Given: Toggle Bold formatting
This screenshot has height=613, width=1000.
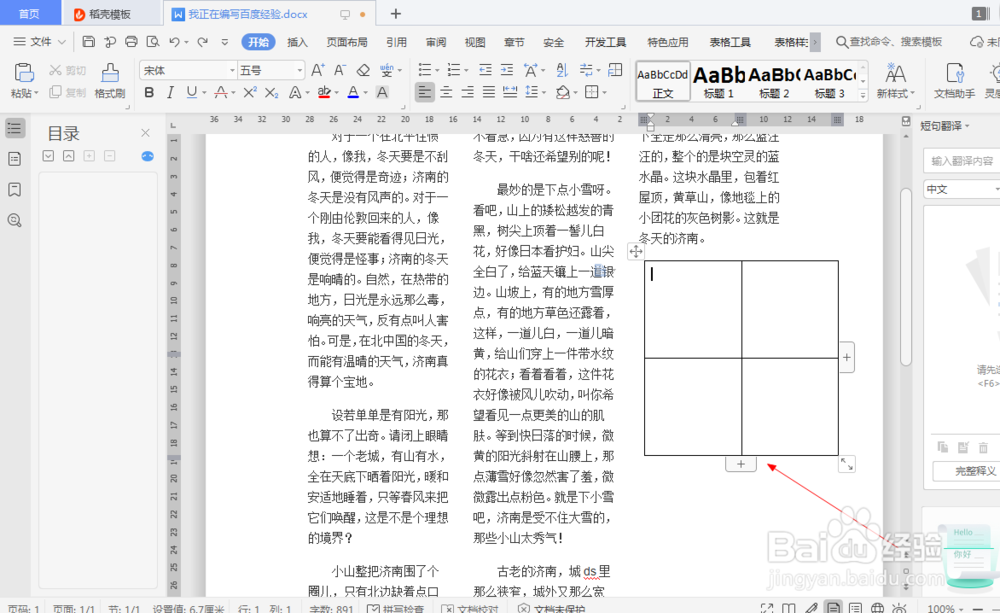Looking at the screenshot, I should (x=149, y=92).
